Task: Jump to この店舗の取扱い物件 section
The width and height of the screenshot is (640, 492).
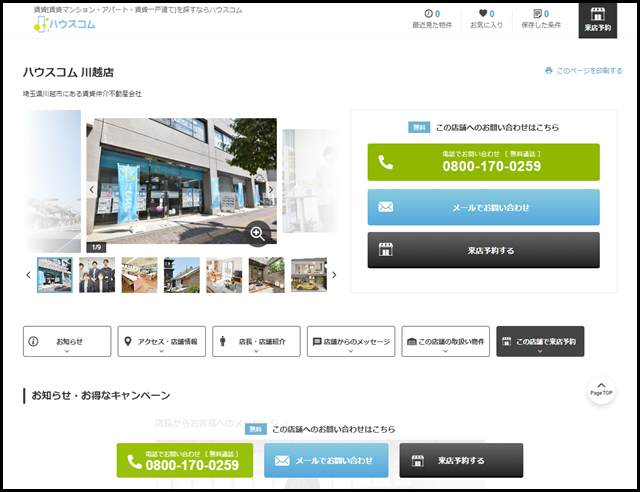Action: pos(446,341)
